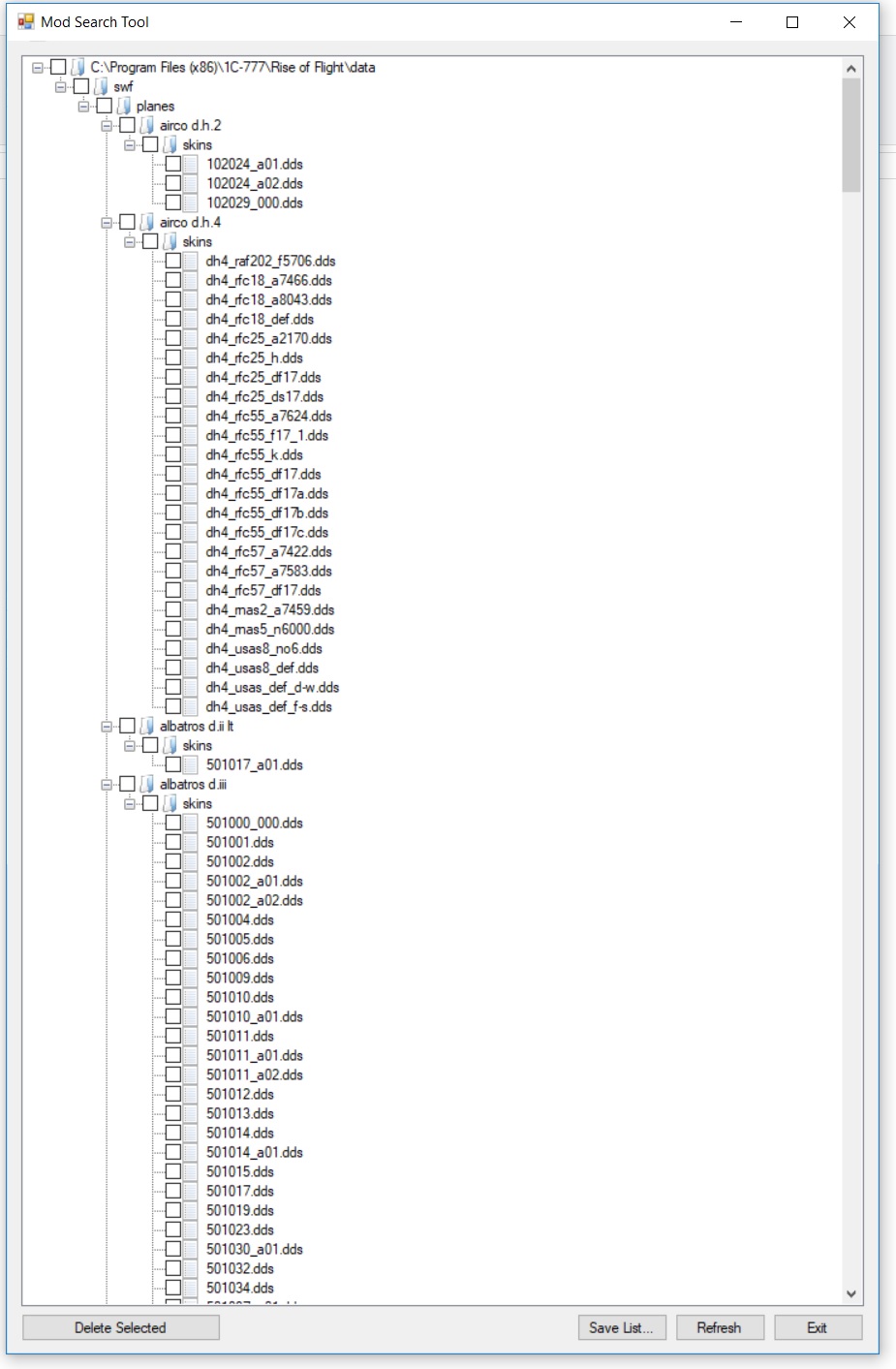Select the 501030_a01.dds file name
The image size is (896, 1369).
coord(255,1249)
